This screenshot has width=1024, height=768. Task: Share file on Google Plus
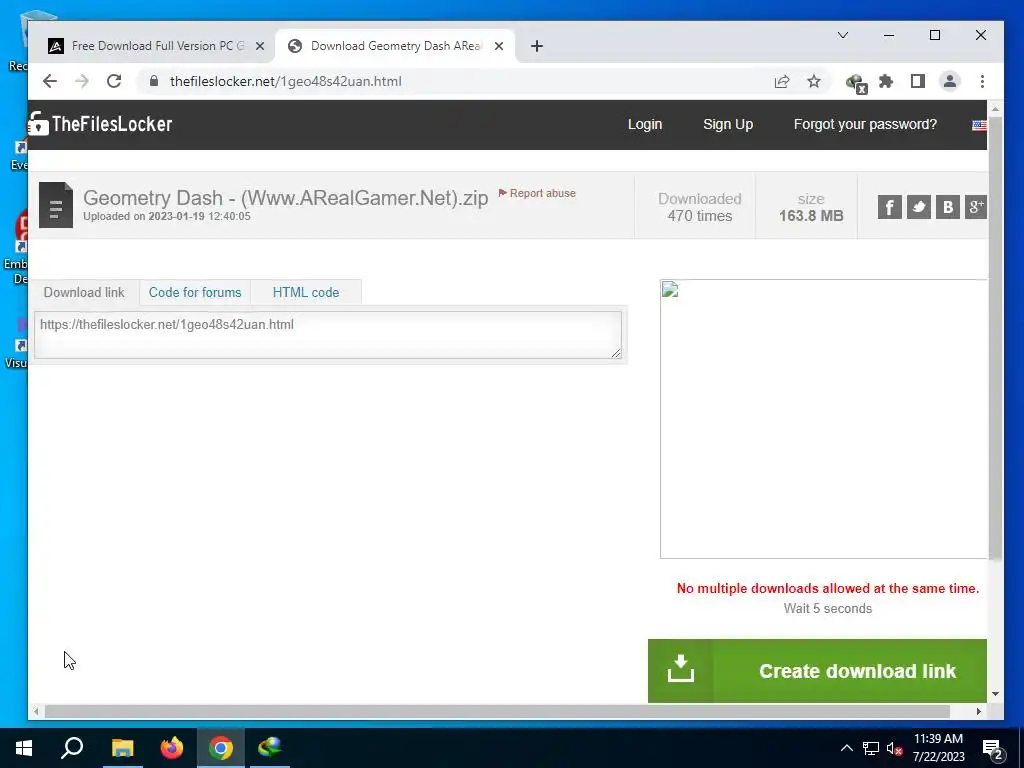coord(976,207)
